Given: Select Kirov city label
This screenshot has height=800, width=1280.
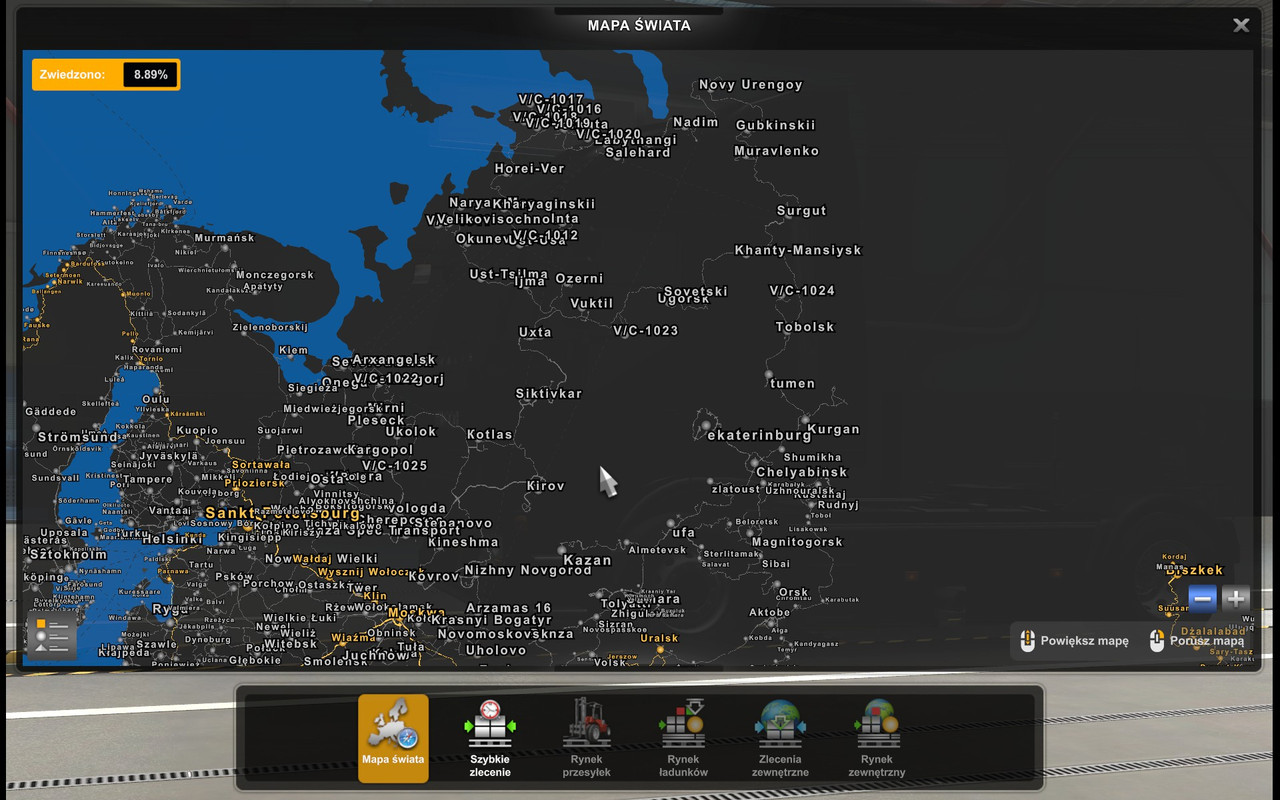Looking at the screenshot, I should [x=546, y=486].
